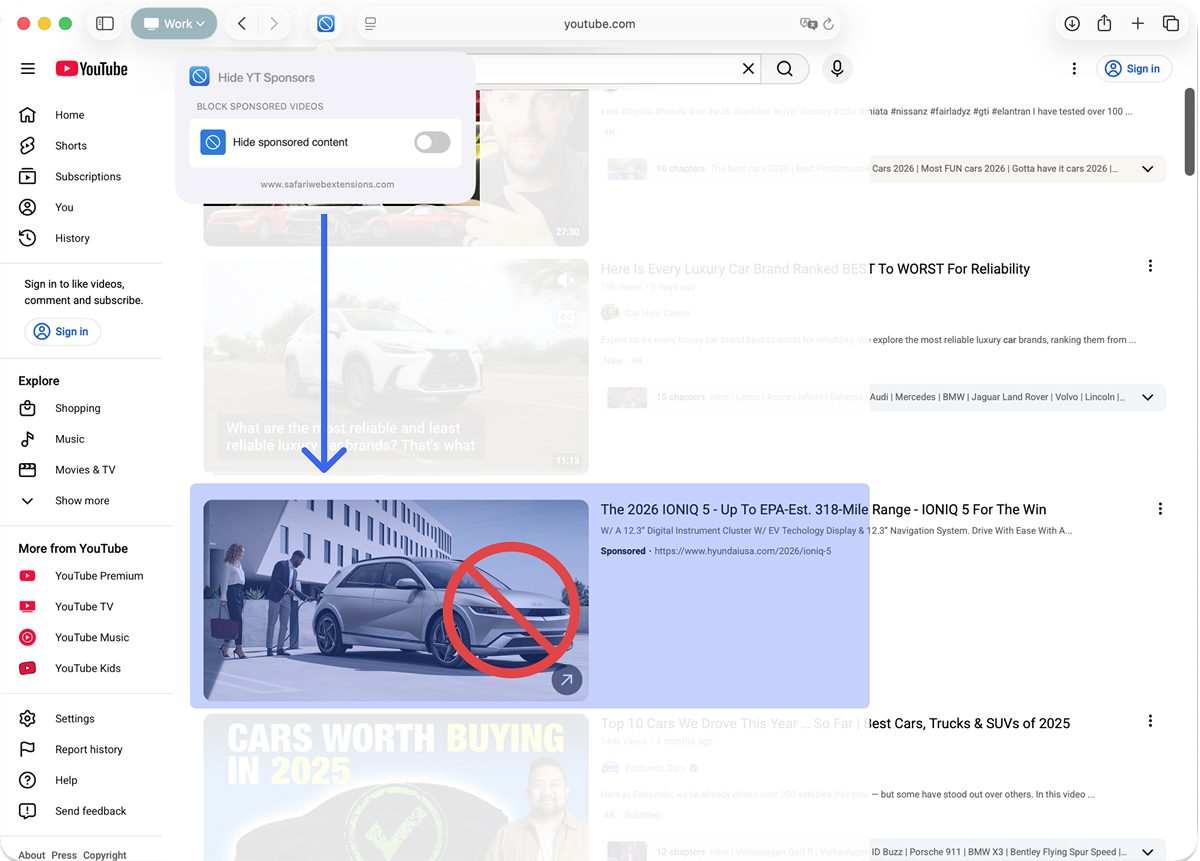
Task: Open YouTube hamburger guide menu
Action: click(x=28, y=68)
